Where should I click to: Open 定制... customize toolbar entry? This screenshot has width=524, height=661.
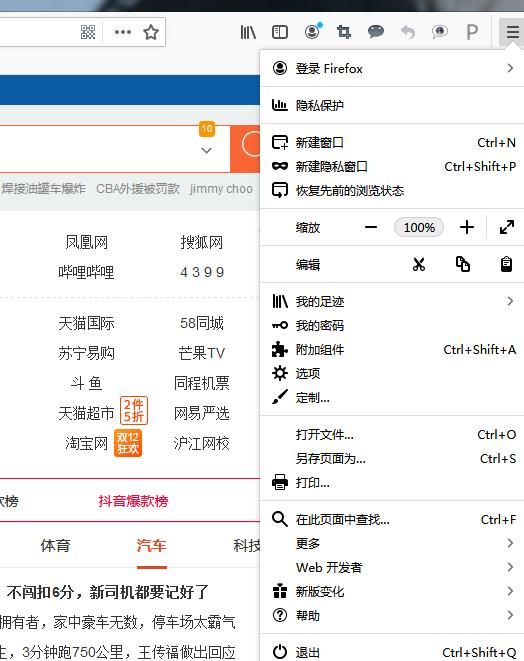392,398
